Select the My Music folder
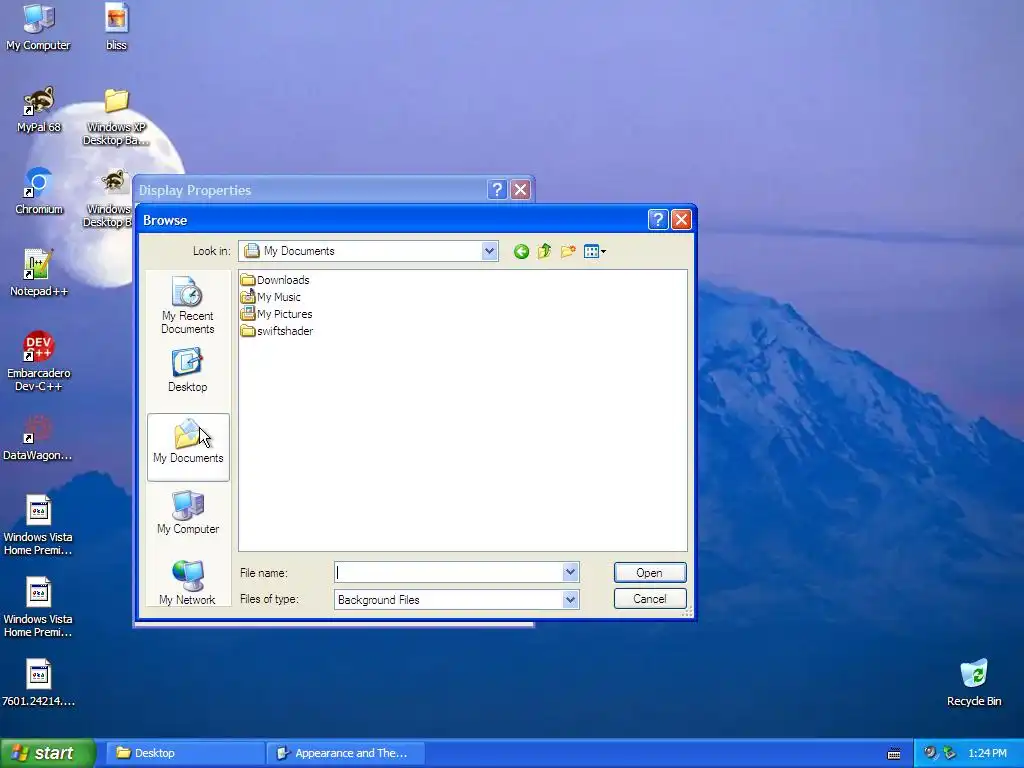 pos(271,297)
